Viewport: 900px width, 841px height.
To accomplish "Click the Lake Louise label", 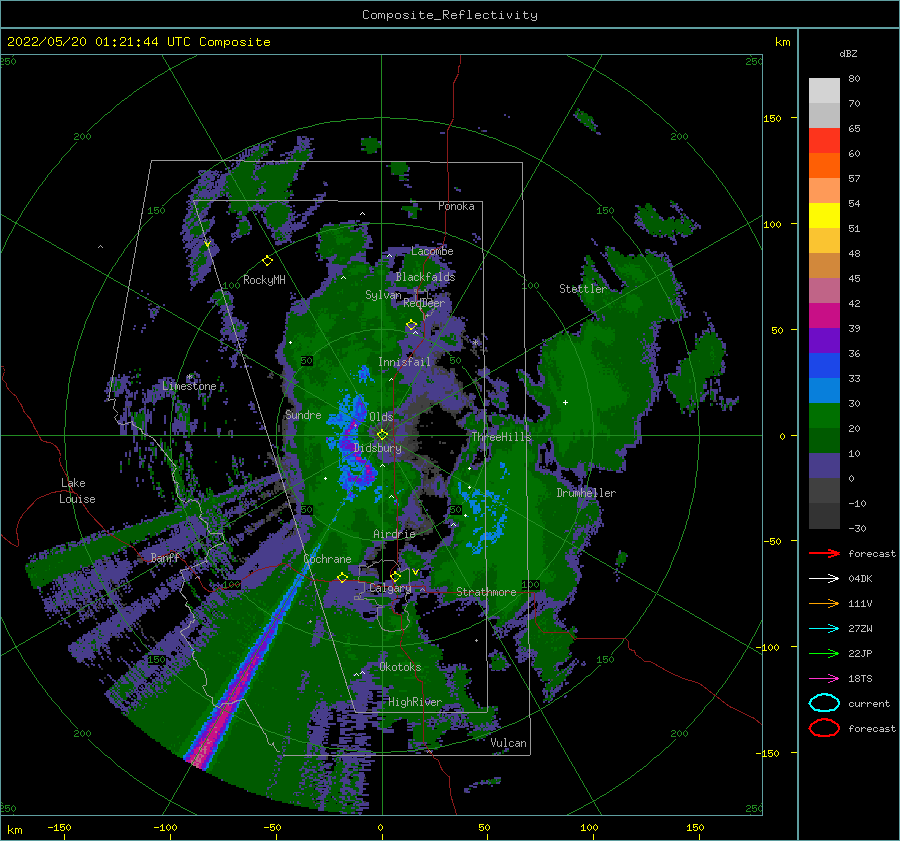I will [77, 491].
